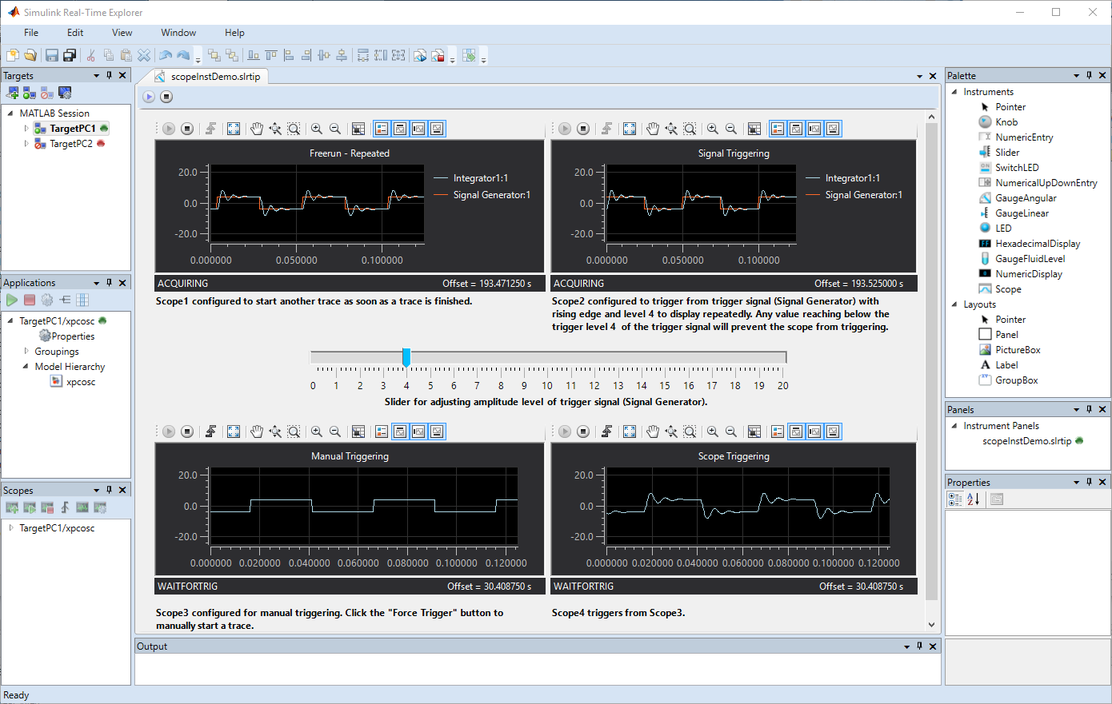The image size is (1112, 704).
Task: Toggle legend display on Manual Triggering scope
Action: 382,431
